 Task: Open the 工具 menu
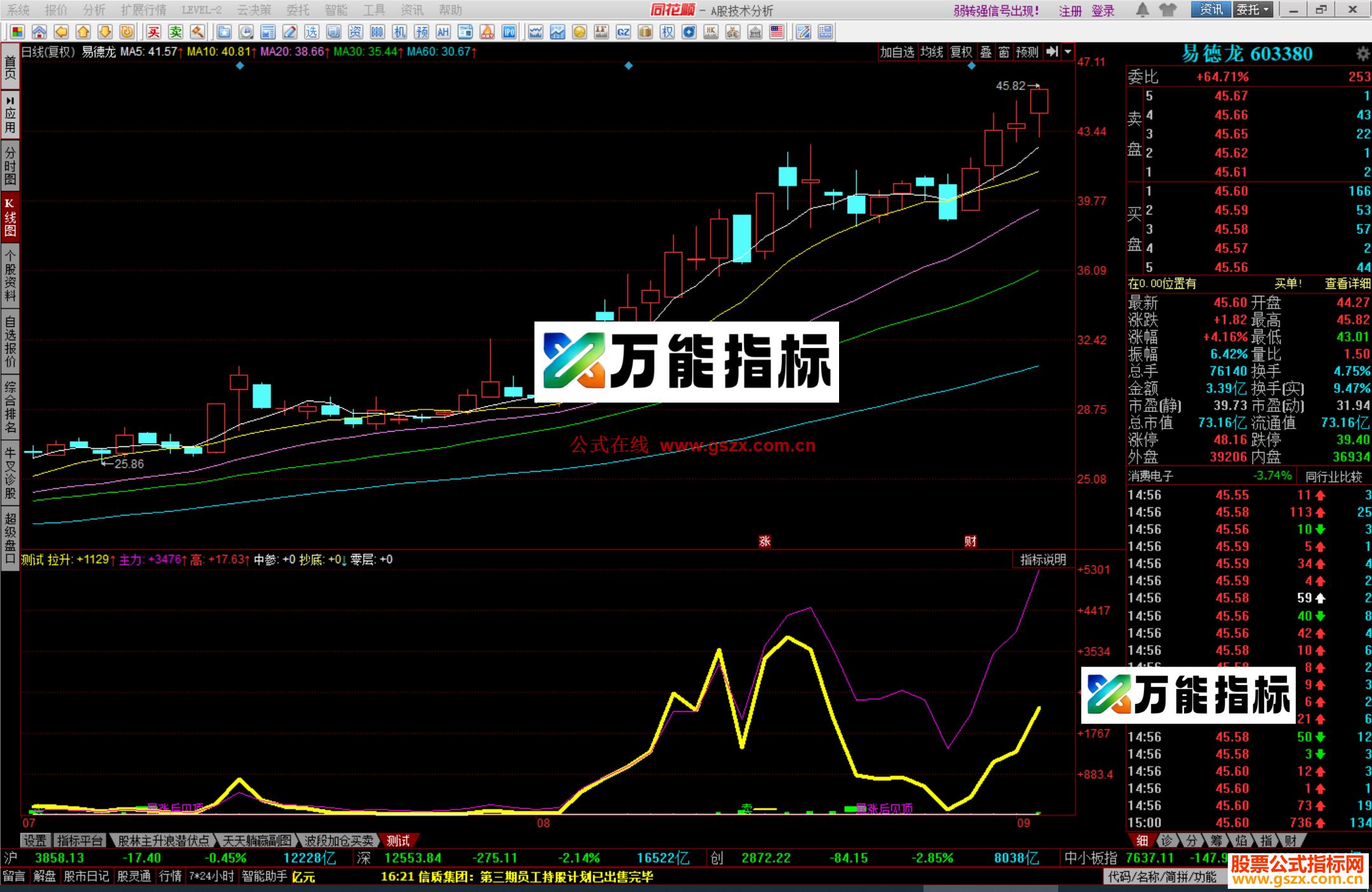(x=376, y=10)
